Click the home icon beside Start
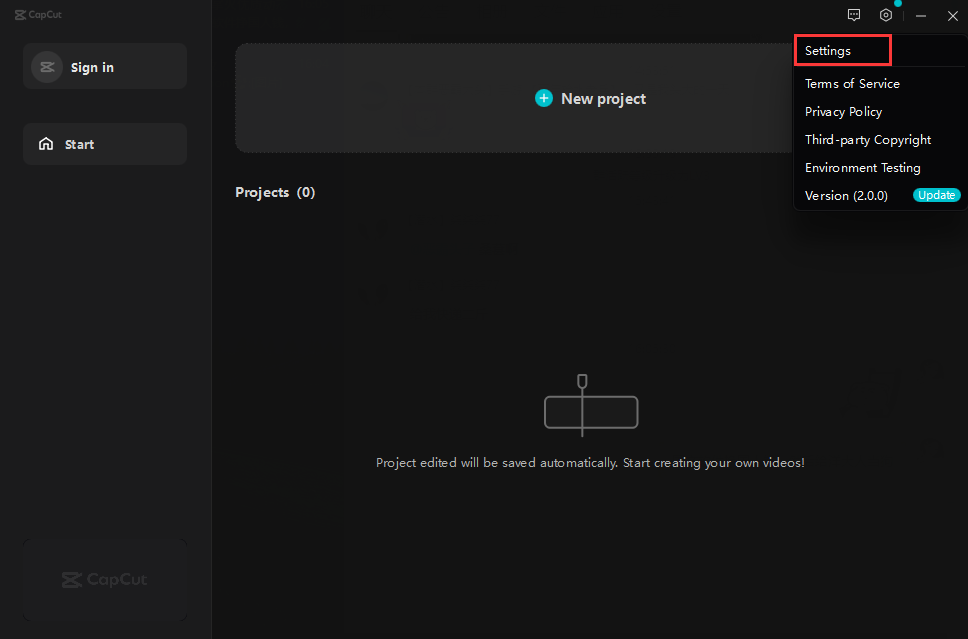Image resolution: width=968 pixels, height=639 pixels. click(x=46, y=144)
